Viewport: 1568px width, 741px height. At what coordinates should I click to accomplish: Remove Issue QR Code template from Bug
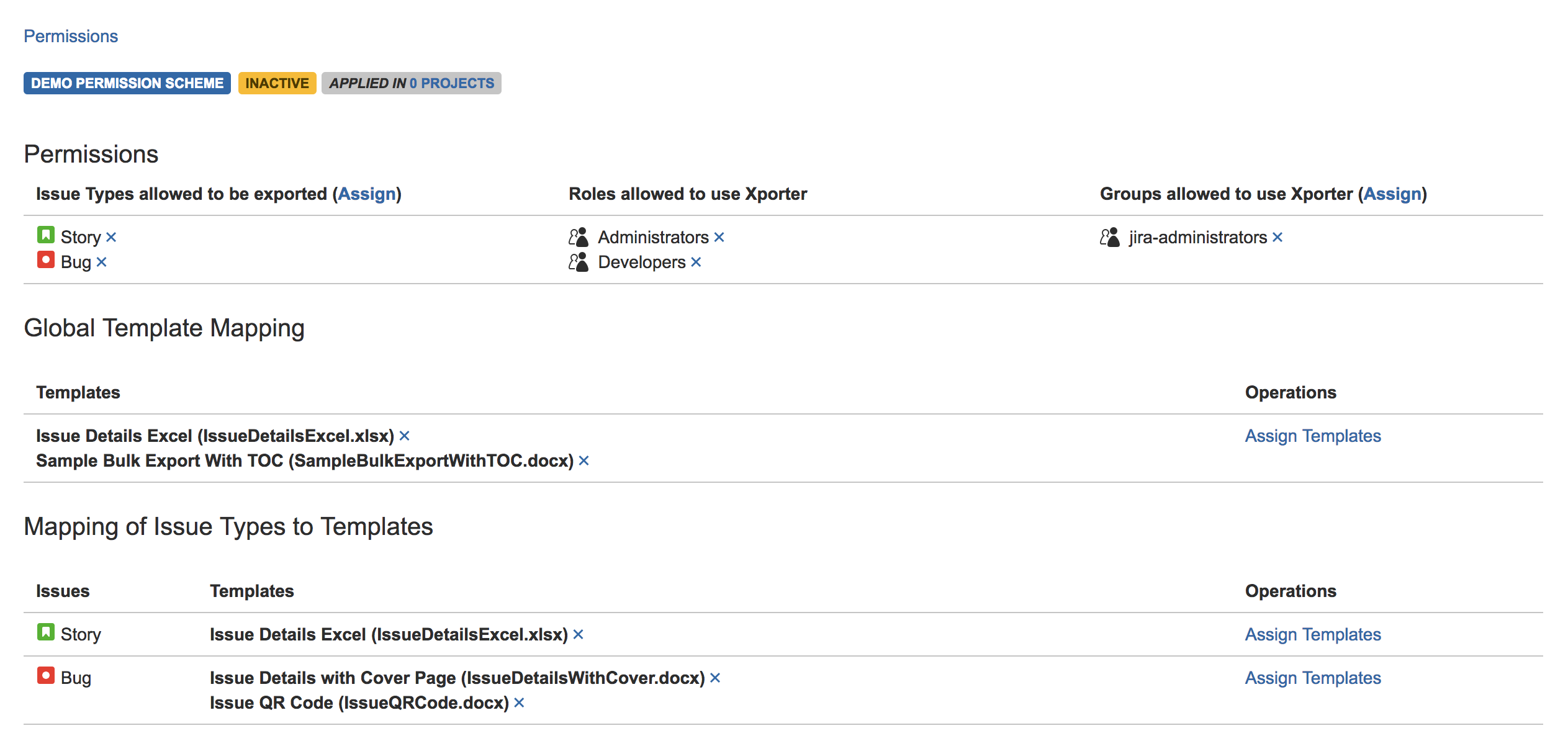coord(519,703)
